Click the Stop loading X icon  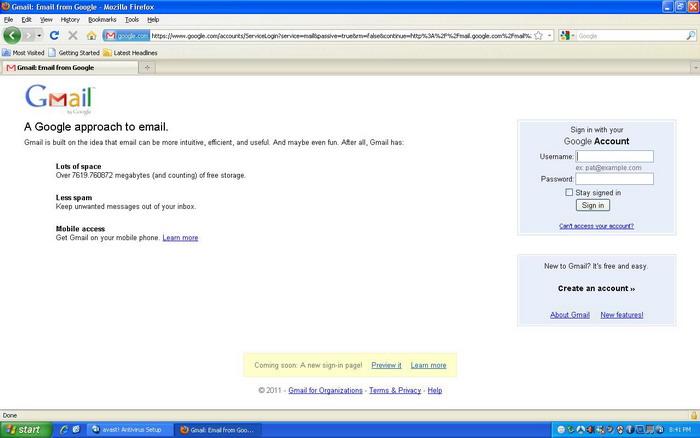pos(73,35)
